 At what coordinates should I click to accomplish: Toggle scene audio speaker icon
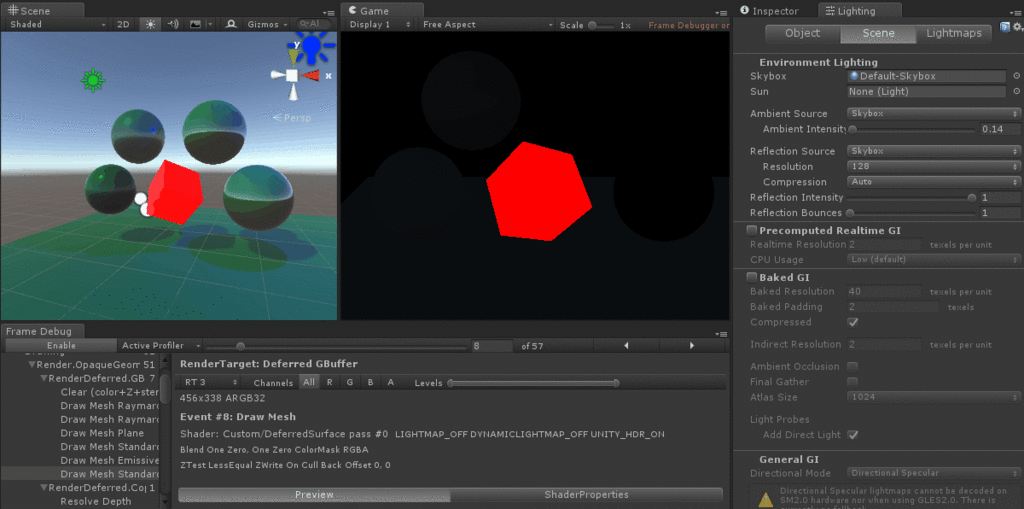172,24
